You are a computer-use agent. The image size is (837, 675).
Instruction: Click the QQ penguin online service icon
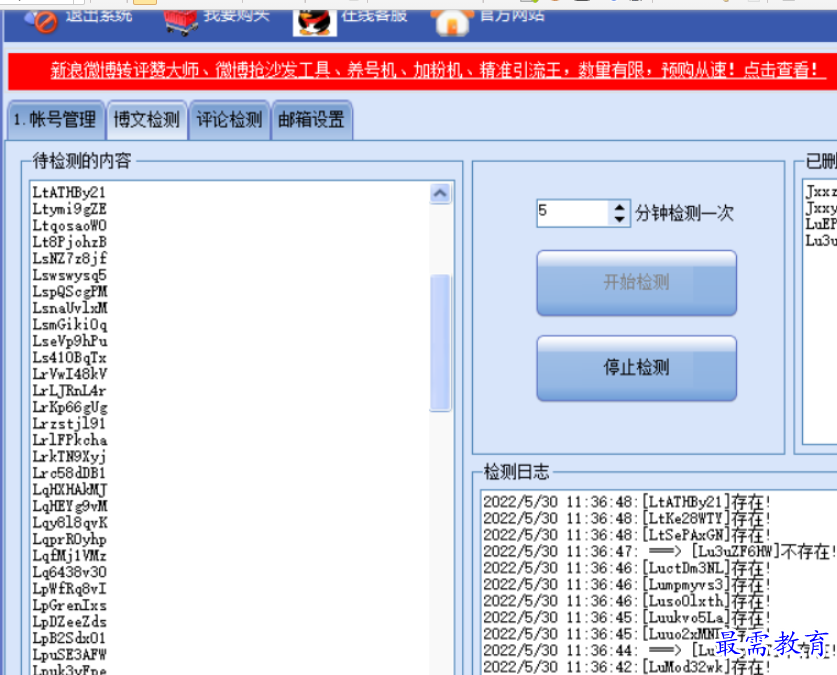point(315,23)
